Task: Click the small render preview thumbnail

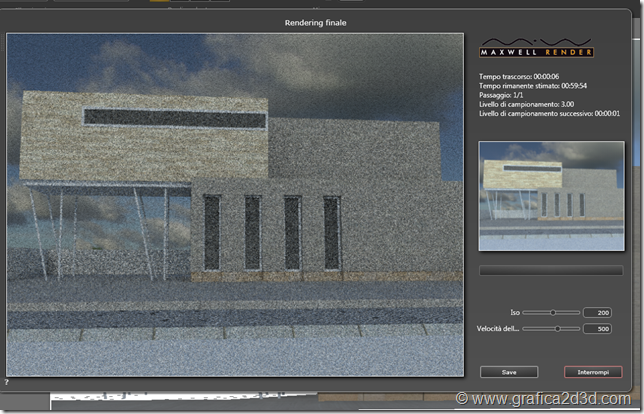Action: coord(550,195)
